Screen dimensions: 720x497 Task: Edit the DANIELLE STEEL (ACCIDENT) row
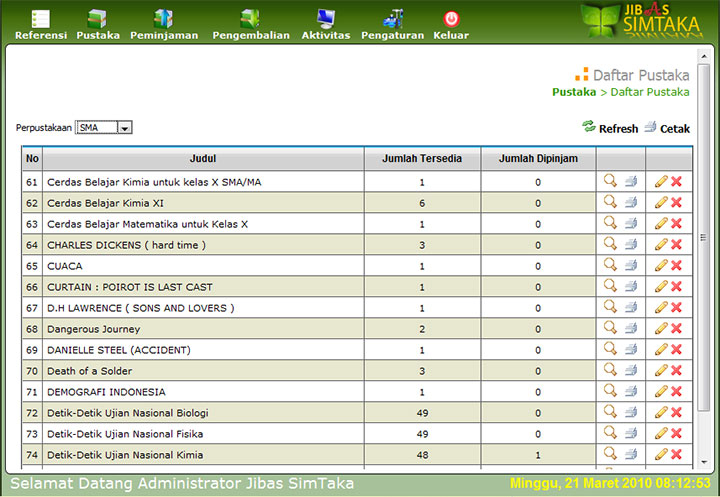point(661,349)
